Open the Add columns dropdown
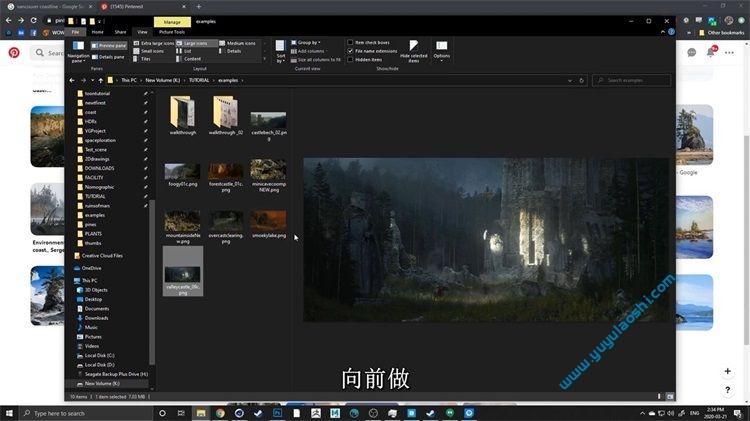Viewport: 750px width, 421px height. [x=309, y=51]
